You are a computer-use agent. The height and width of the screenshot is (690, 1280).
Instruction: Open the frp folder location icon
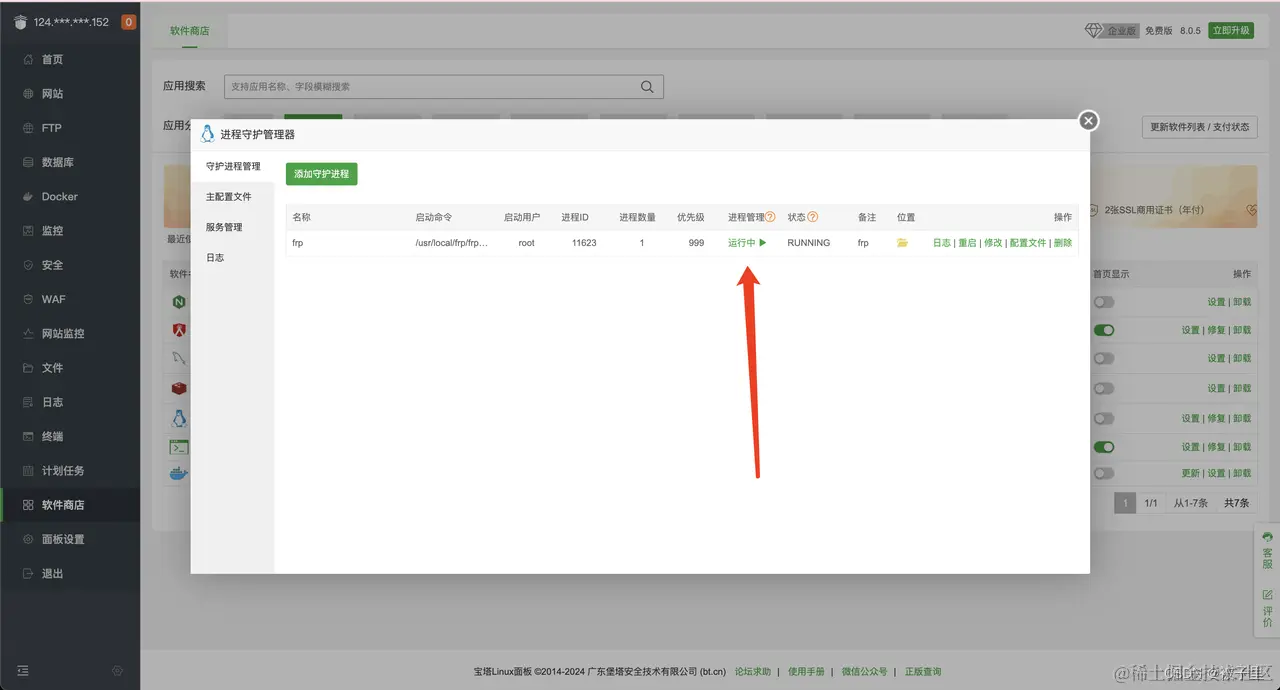click(903, 243)
